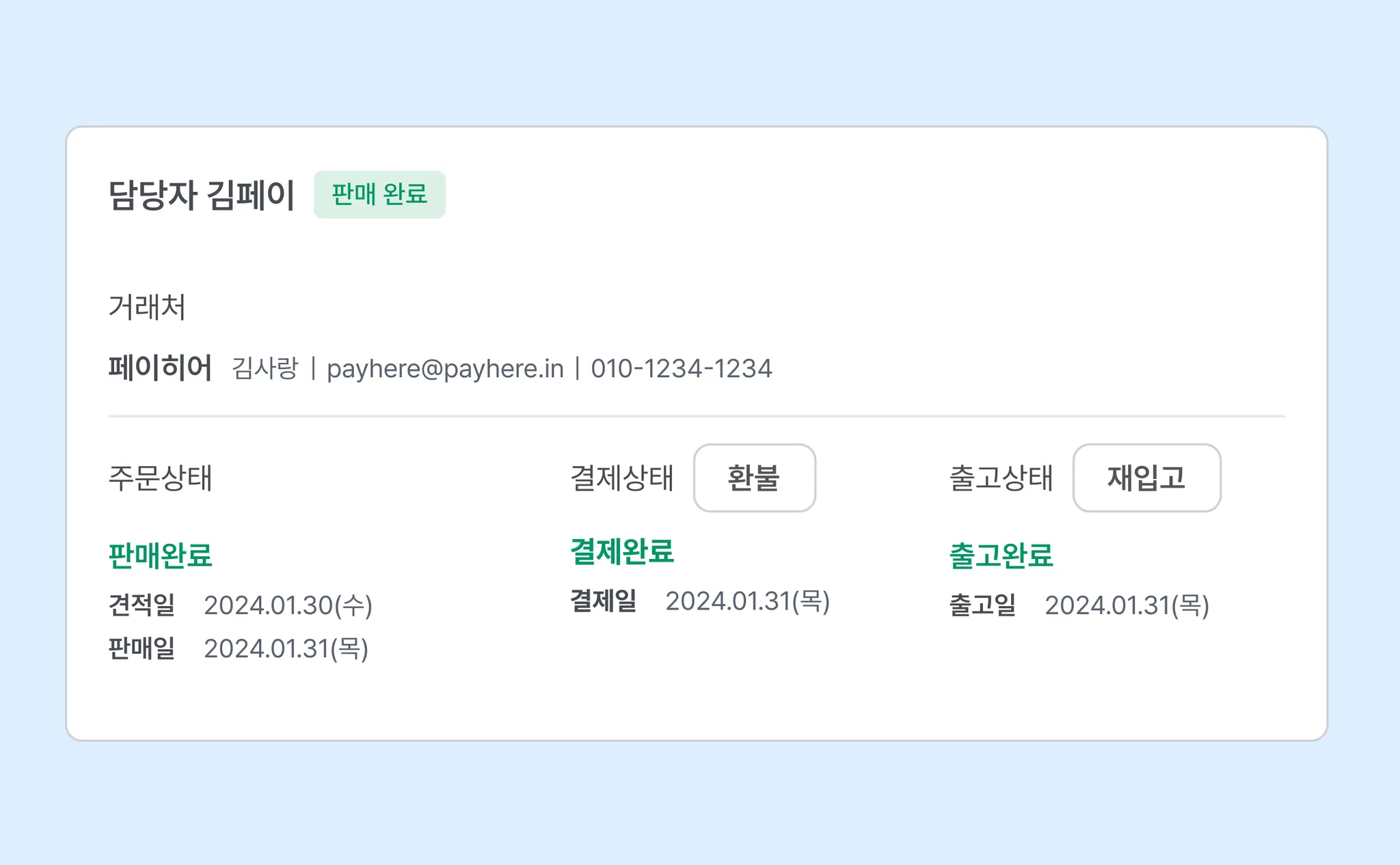Viewport: 1400px width, 865px height.
Task: Click the phone number 010-1234-1234
Action: (x=681, y=369)
